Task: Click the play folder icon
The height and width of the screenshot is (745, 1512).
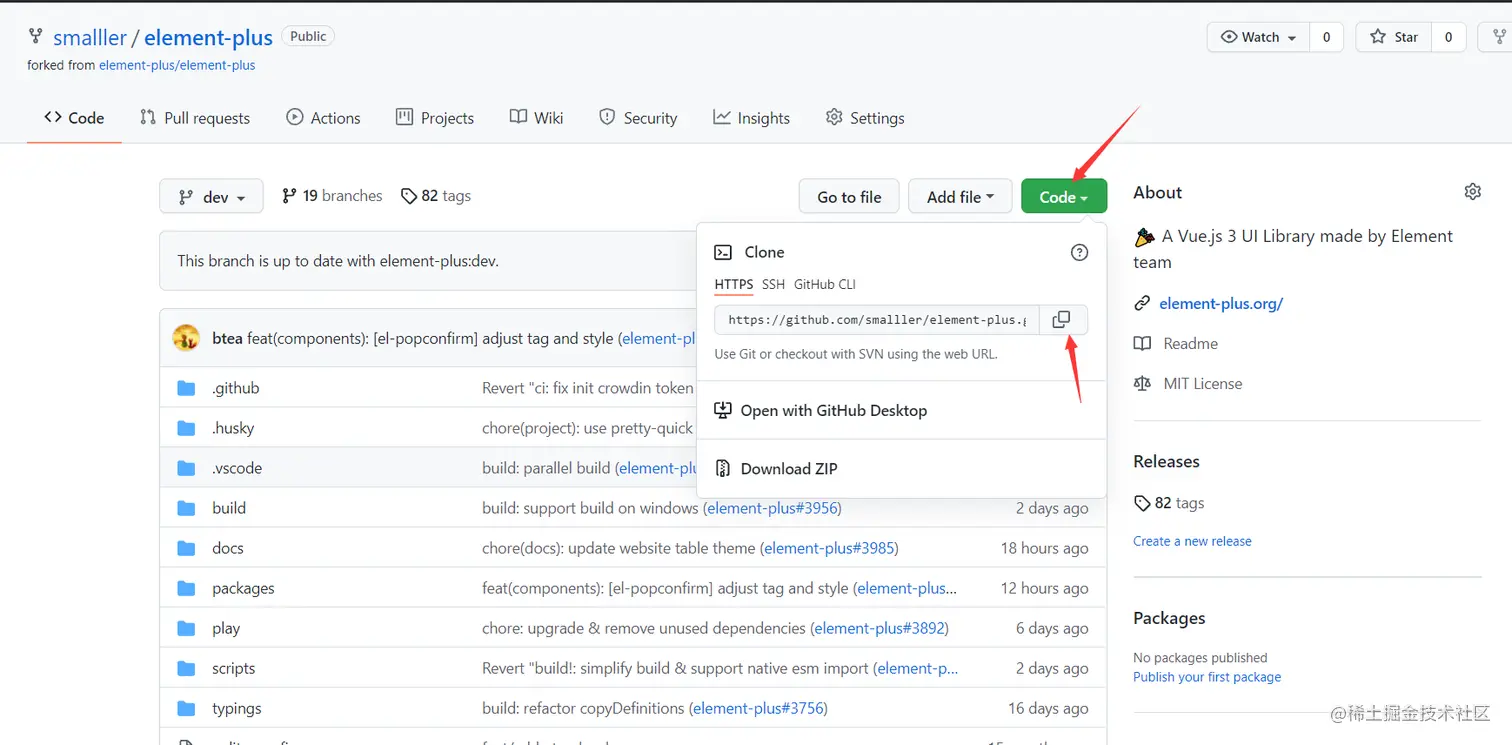Action: [x=186, y=628]
